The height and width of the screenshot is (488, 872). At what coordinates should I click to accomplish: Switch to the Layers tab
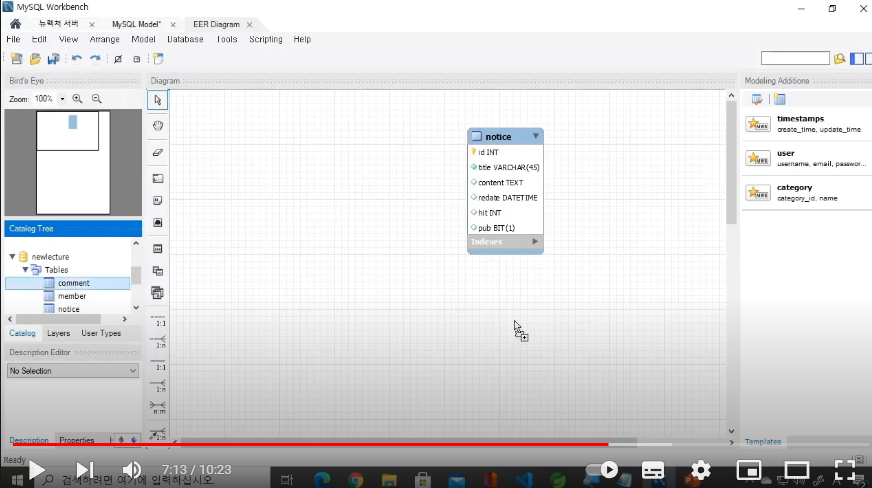pos(58,333)
